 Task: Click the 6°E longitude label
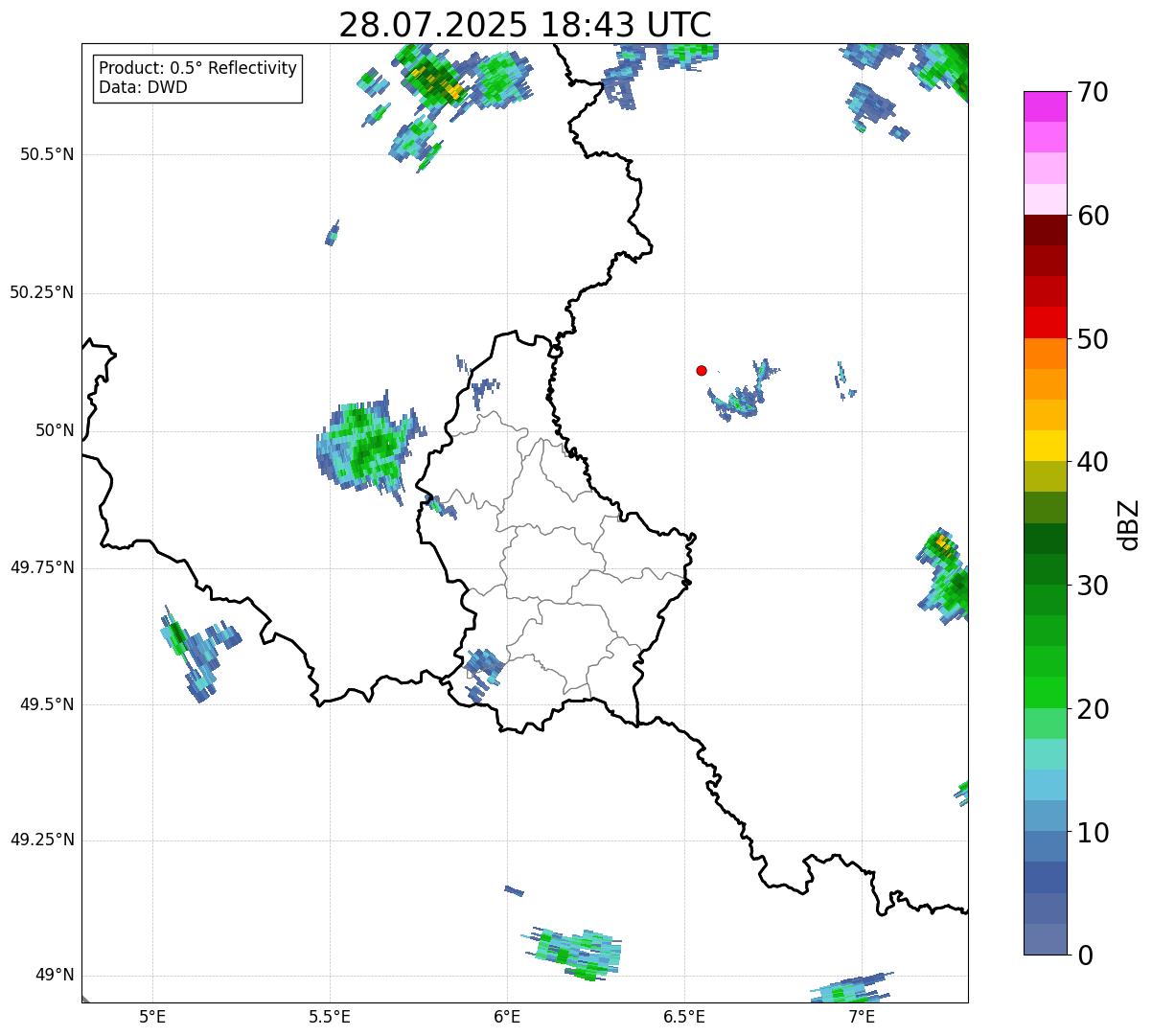pyautogui.click(x=507, y=1016)
